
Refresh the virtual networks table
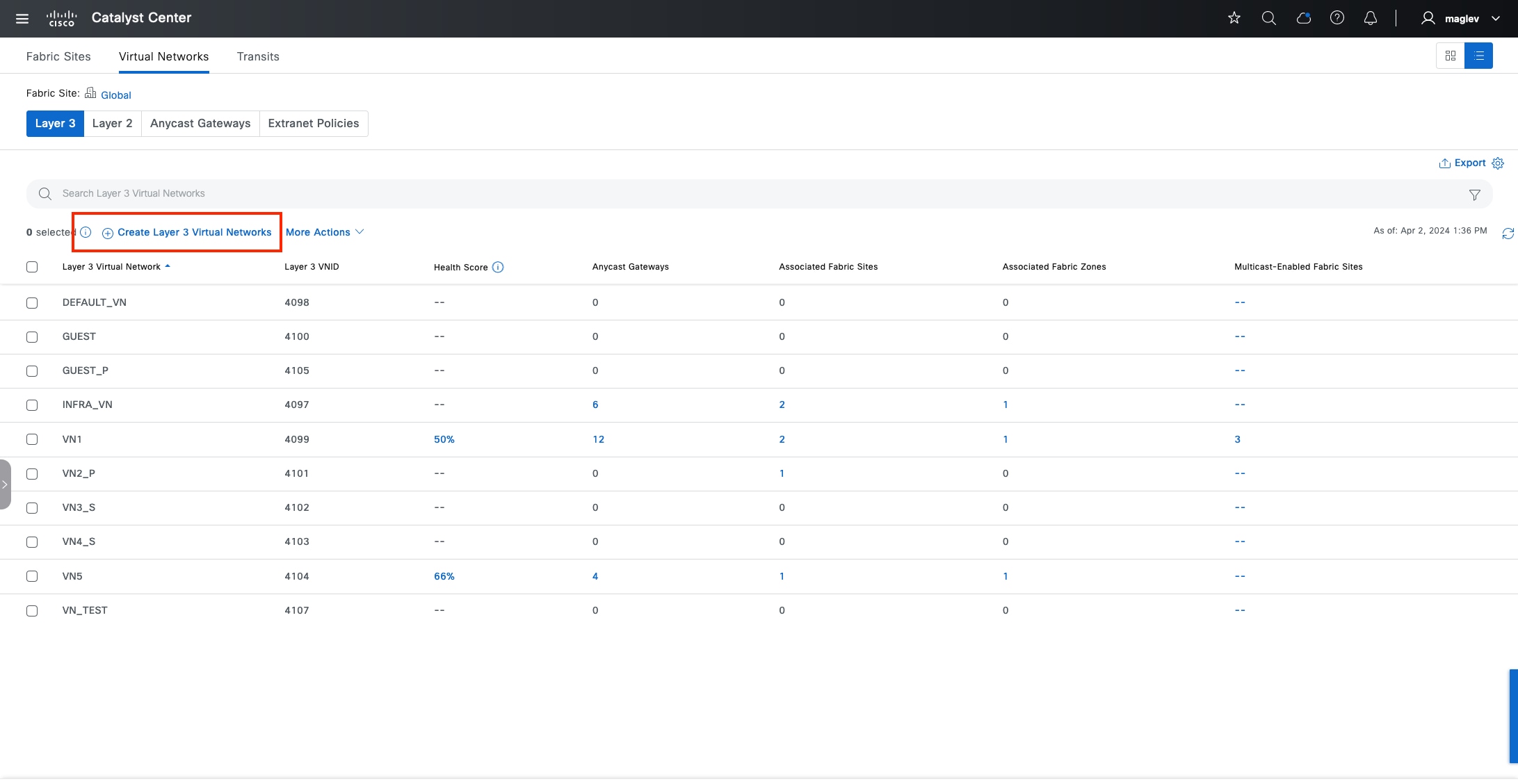coord(1508,234)
